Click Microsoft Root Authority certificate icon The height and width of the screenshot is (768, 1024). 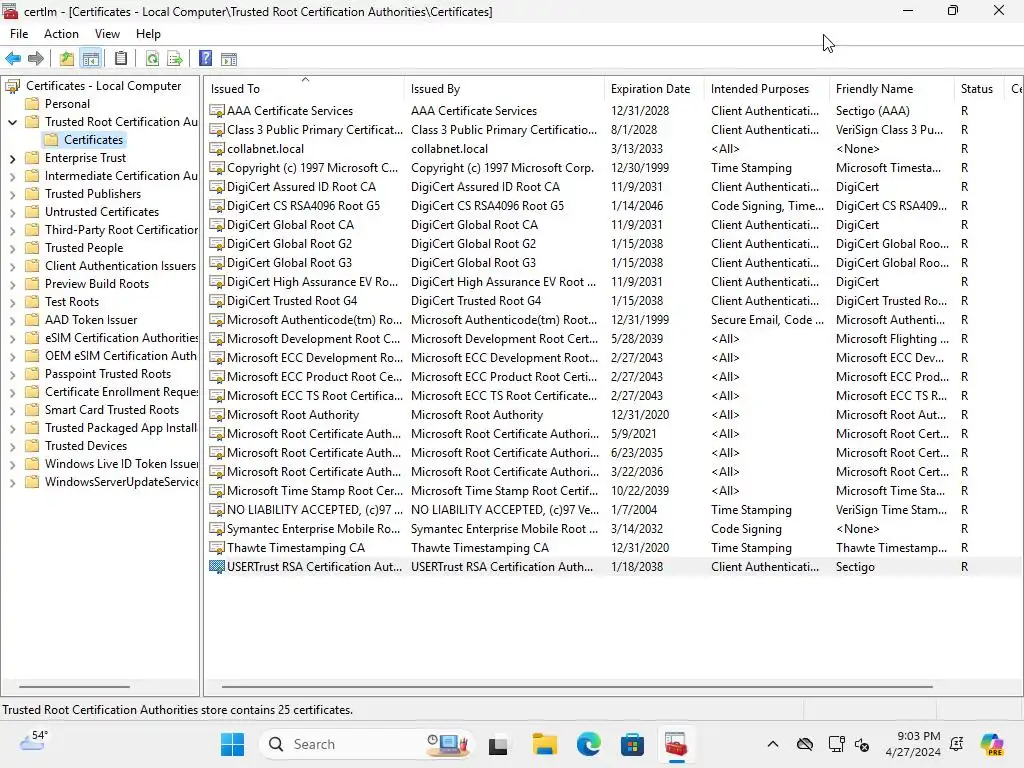(217, 415)
